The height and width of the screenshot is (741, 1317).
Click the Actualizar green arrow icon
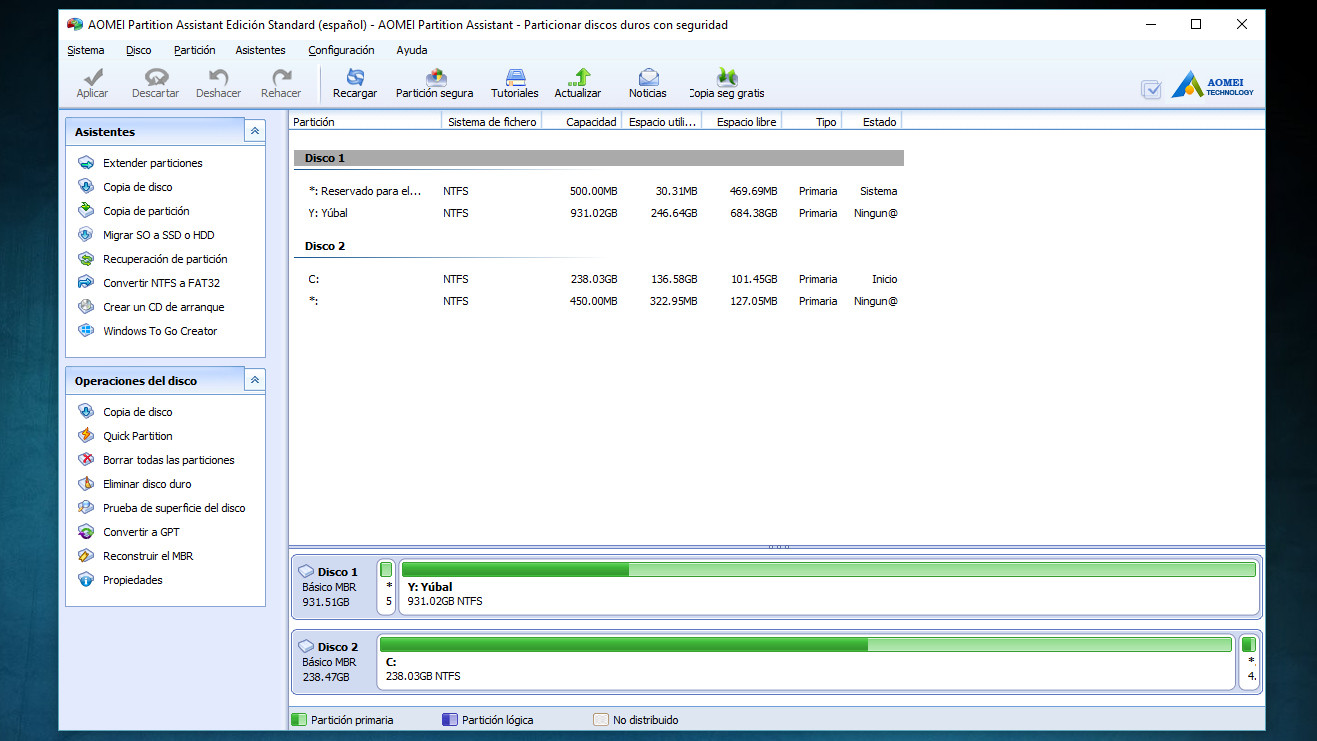(x=578, y=78)
